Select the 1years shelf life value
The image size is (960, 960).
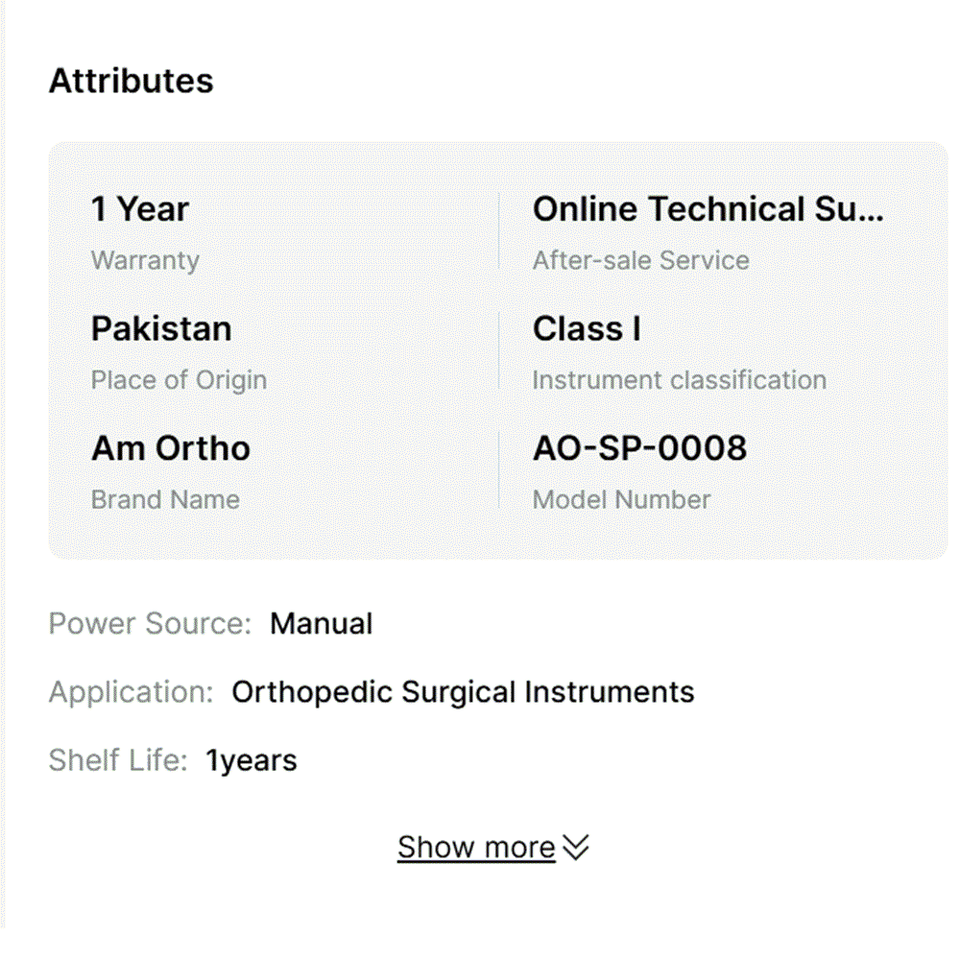coord(251,760)
